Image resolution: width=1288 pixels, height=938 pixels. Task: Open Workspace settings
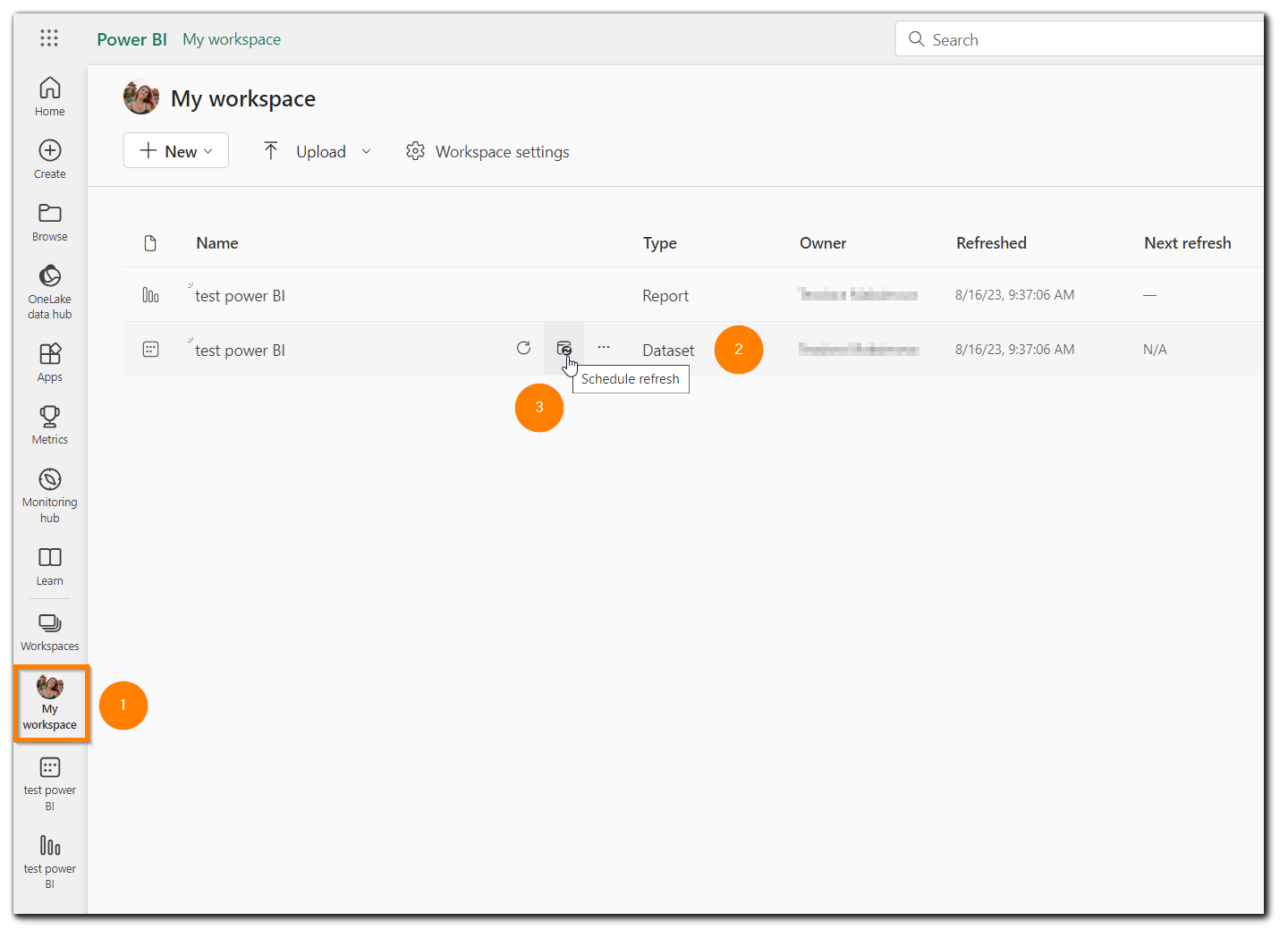tap(487, 151)
